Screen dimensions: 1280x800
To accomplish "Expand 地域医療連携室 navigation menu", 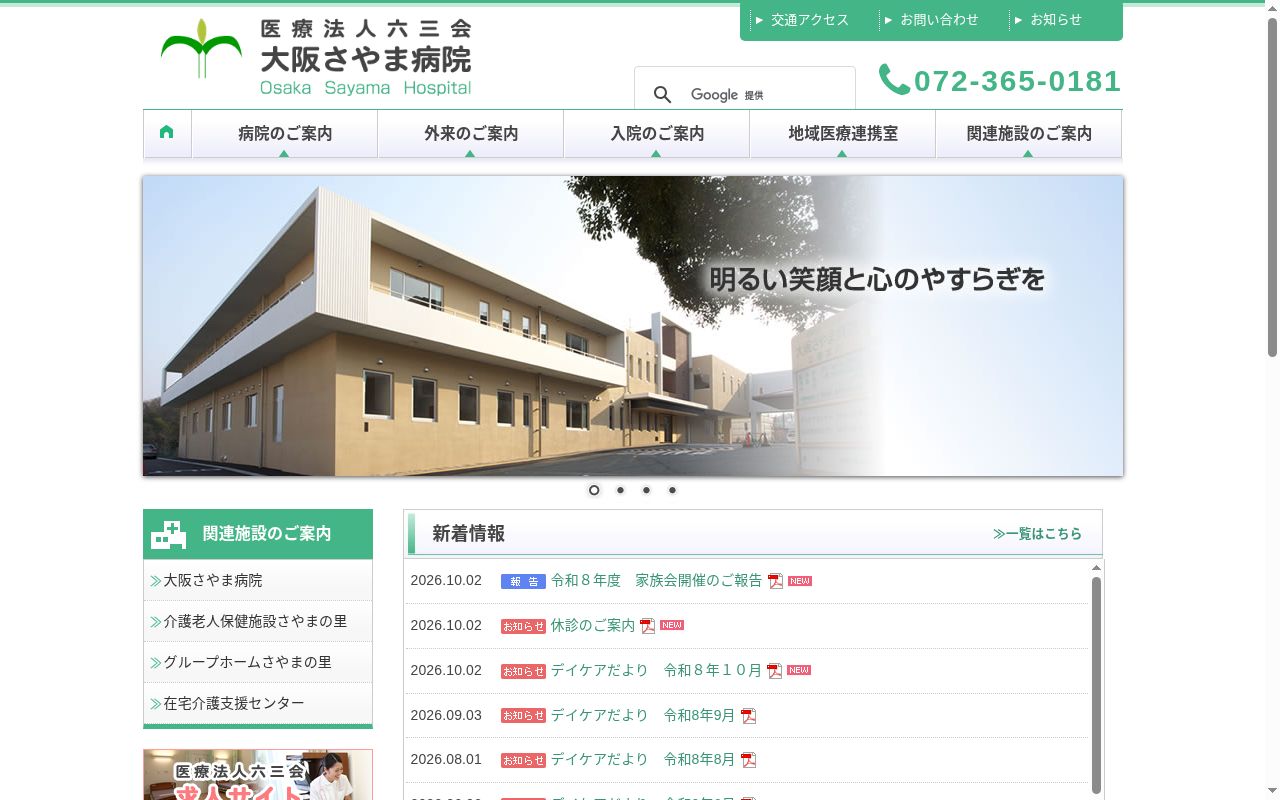I will (x=843, y=133).
